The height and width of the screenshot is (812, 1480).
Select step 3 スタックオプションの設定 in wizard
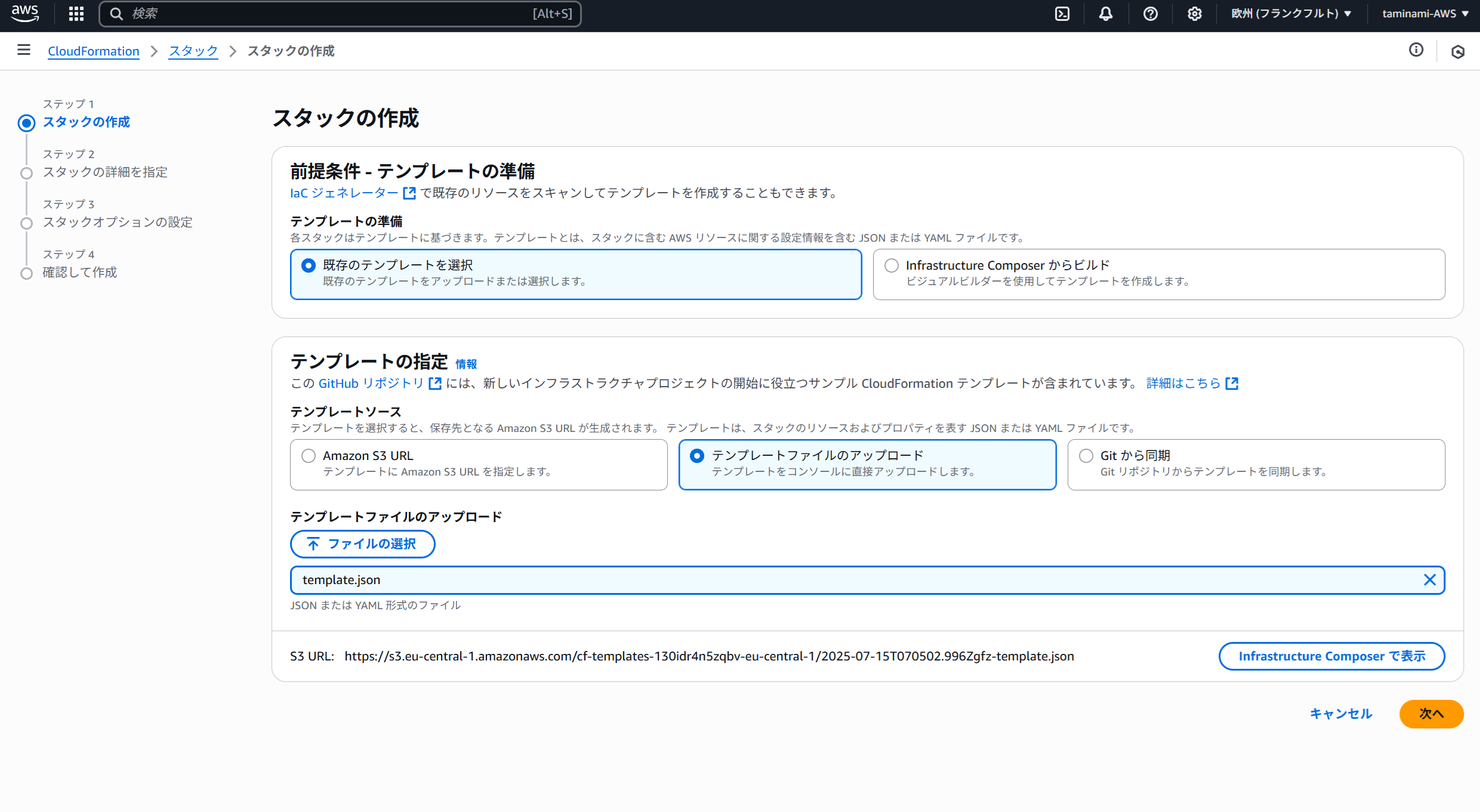(118, 222)
